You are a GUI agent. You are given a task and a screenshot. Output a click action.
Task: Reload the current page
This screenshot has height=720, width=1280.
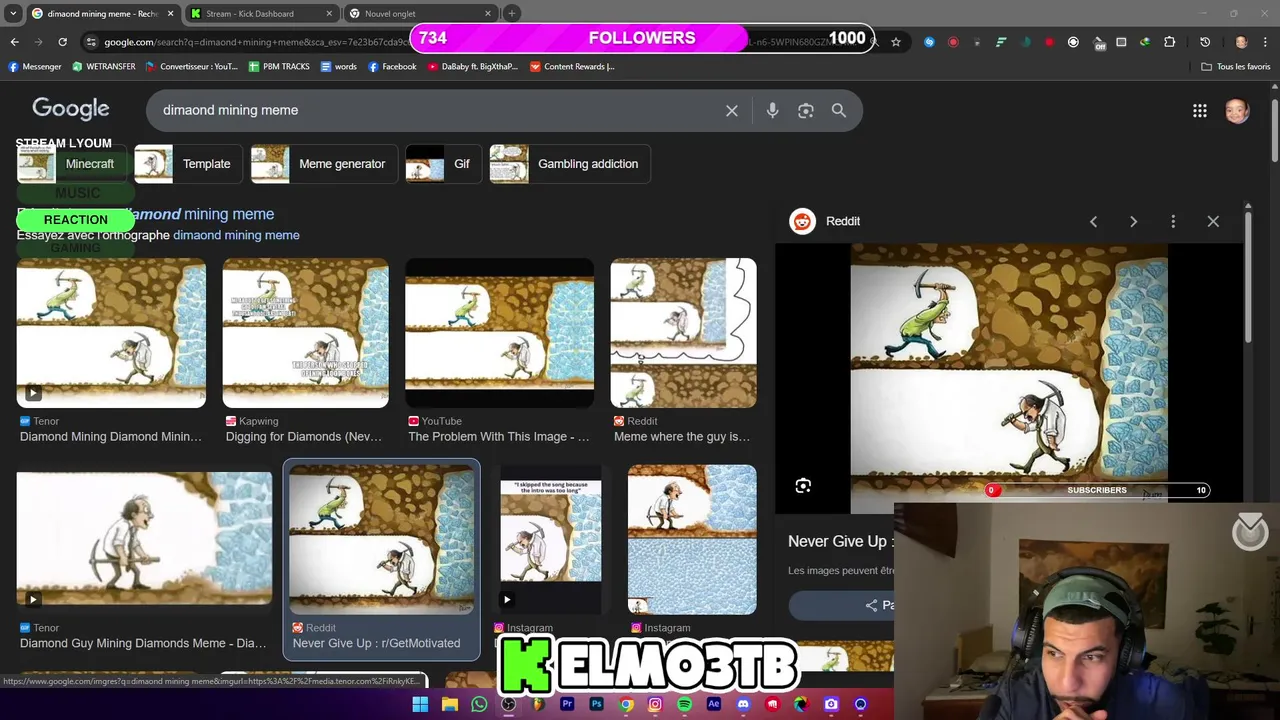62,42
